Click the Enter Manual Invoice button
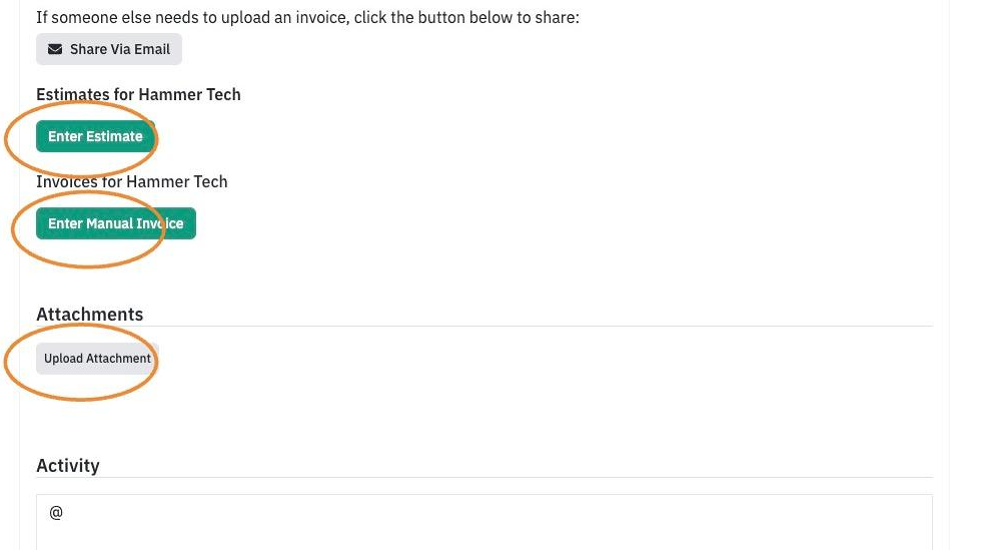 (116, 223)
